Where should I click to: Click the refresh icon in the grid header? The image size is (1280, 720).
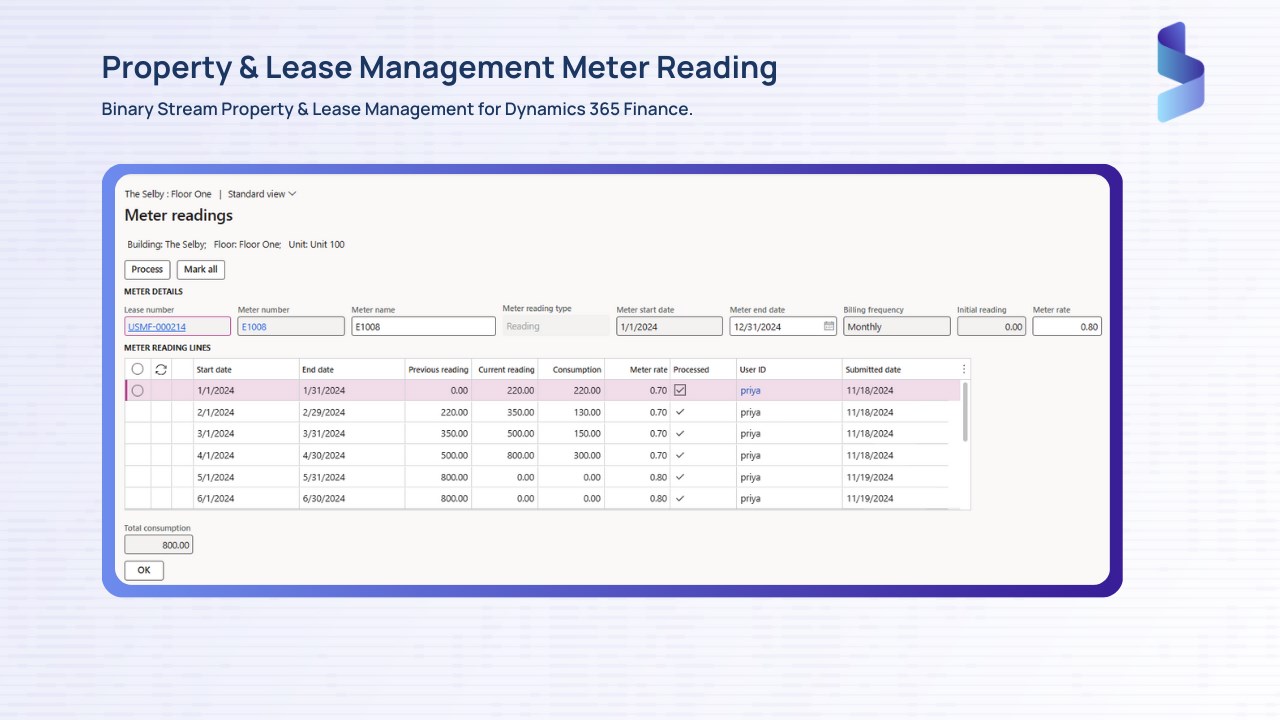tap(161, 369)
